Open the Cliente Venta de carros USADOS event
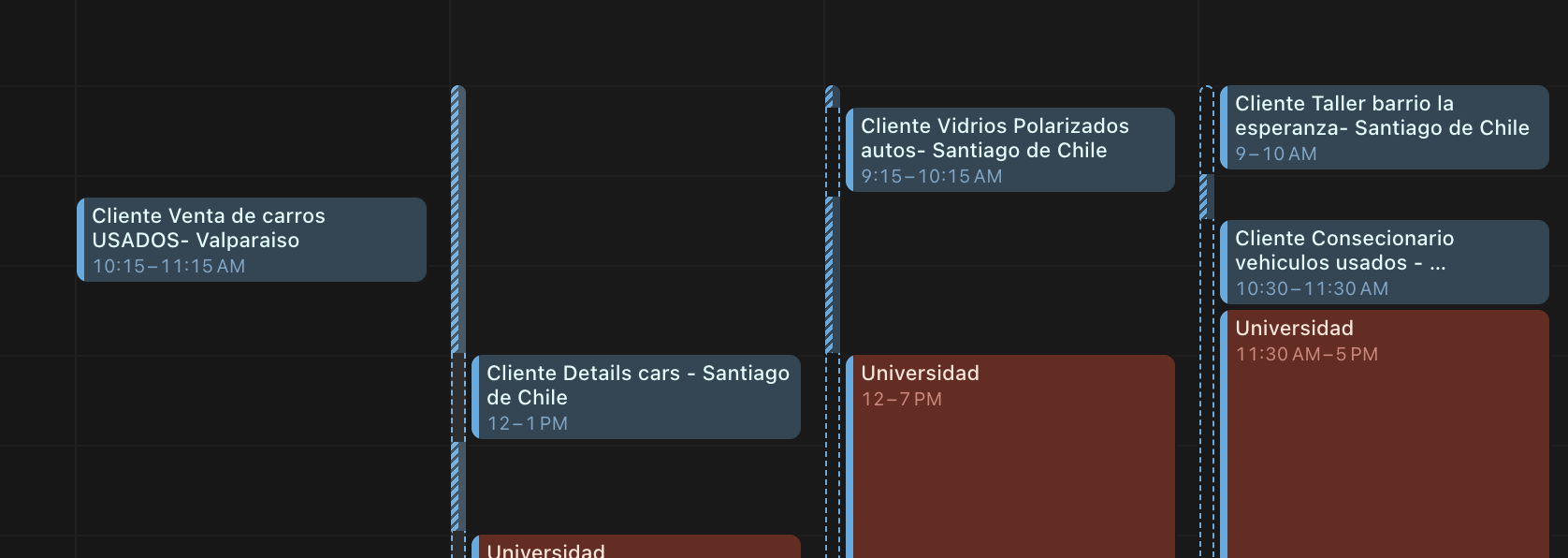 pyautogui.click(x=251, y=228)
